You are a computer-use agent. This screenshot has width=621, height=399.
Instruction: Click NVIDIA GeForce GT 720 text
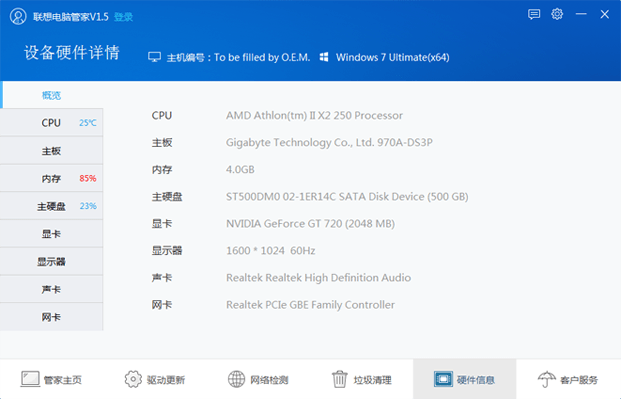click(310, 224)
